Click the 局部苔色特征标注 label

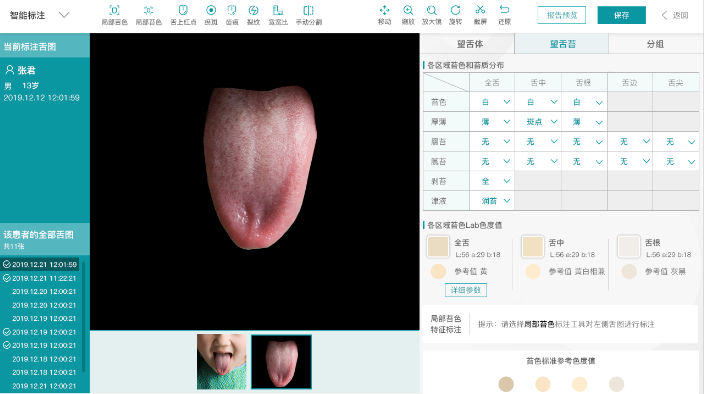tap(445, 324)
